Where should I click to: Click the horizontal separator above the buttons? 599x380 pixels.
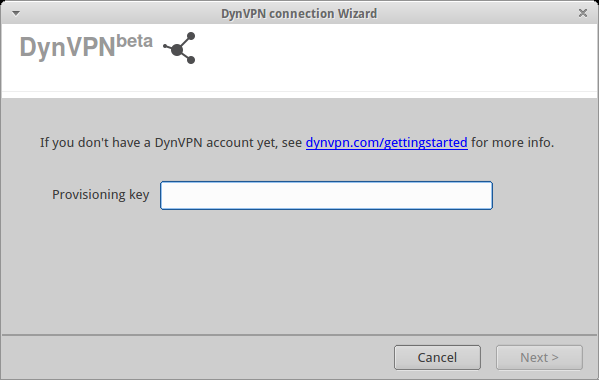(300, 335)
